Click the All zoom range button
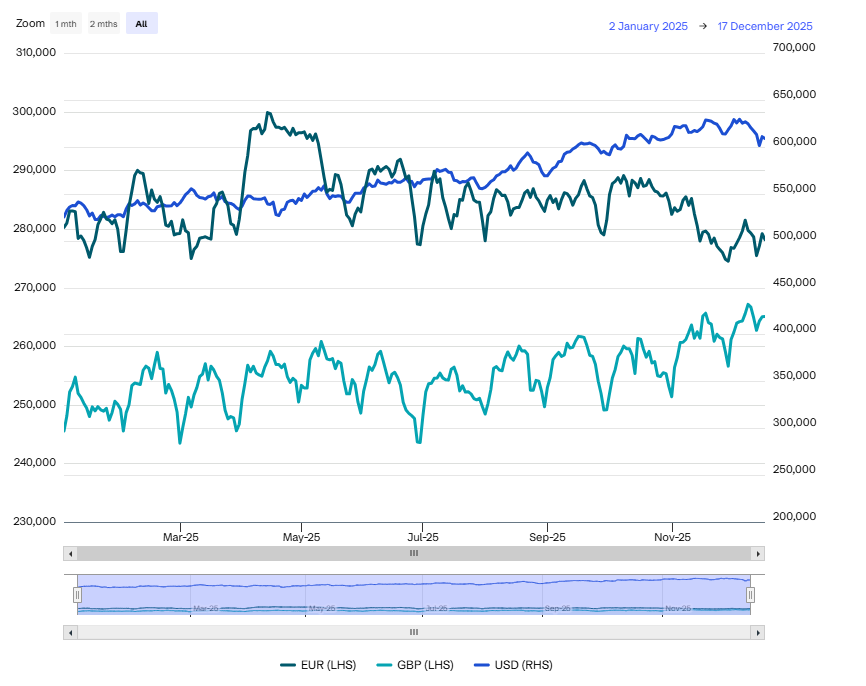This screenshot has width=866, height=686. 141,24
